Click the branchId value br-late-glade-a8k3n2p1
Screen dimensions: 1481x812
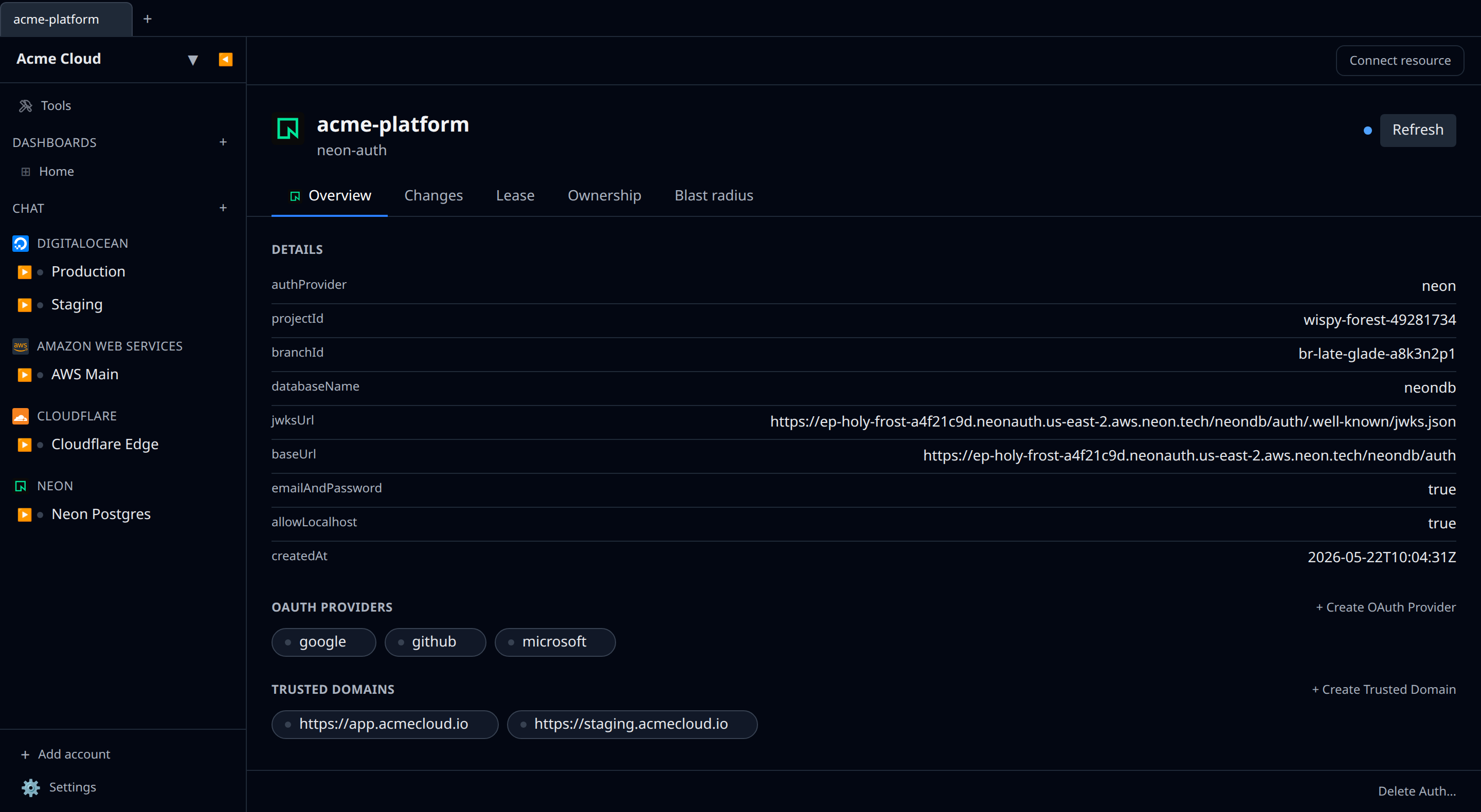pyautogui.click(x=1377, y=354)
